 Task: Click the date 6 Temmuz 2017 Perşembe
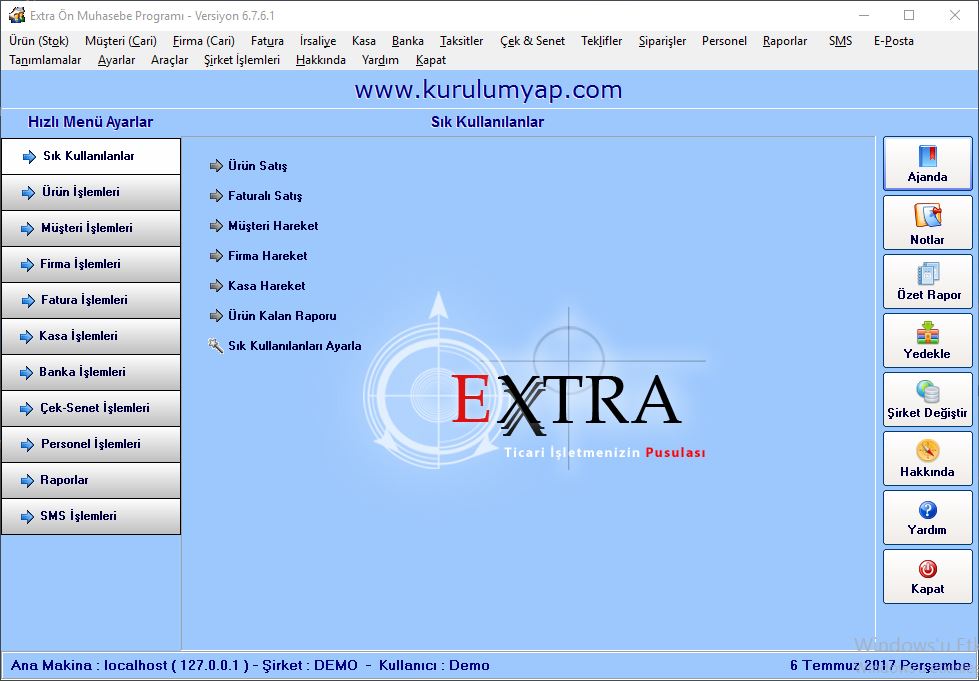click(880, 665)
